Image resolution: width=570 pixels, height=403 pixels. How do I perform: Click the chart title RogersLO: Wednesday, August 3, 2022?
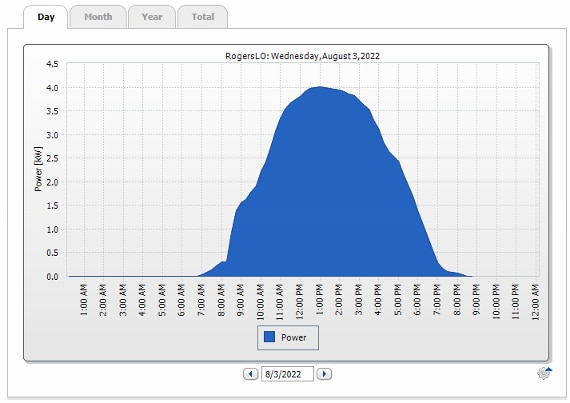point(302,56)
